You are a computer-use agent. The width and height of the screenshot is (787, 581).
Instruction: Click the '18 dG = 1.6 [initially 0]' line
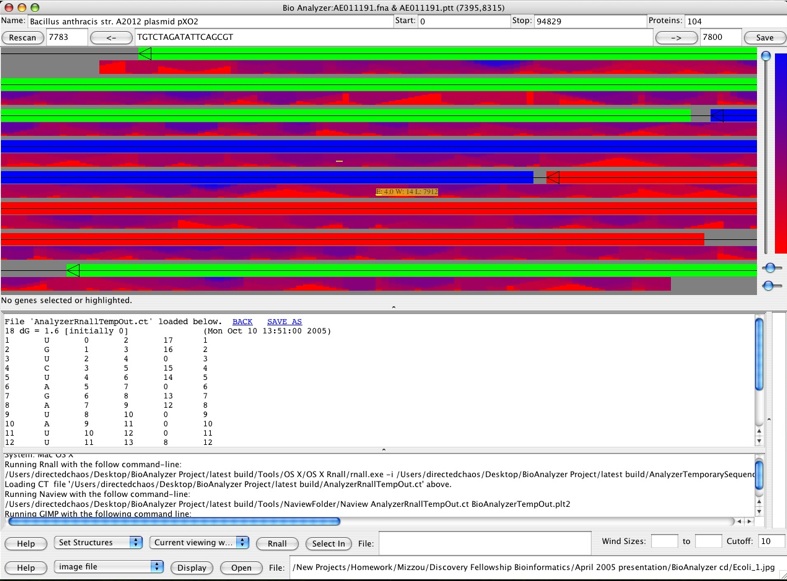click(x=66, y=331)
